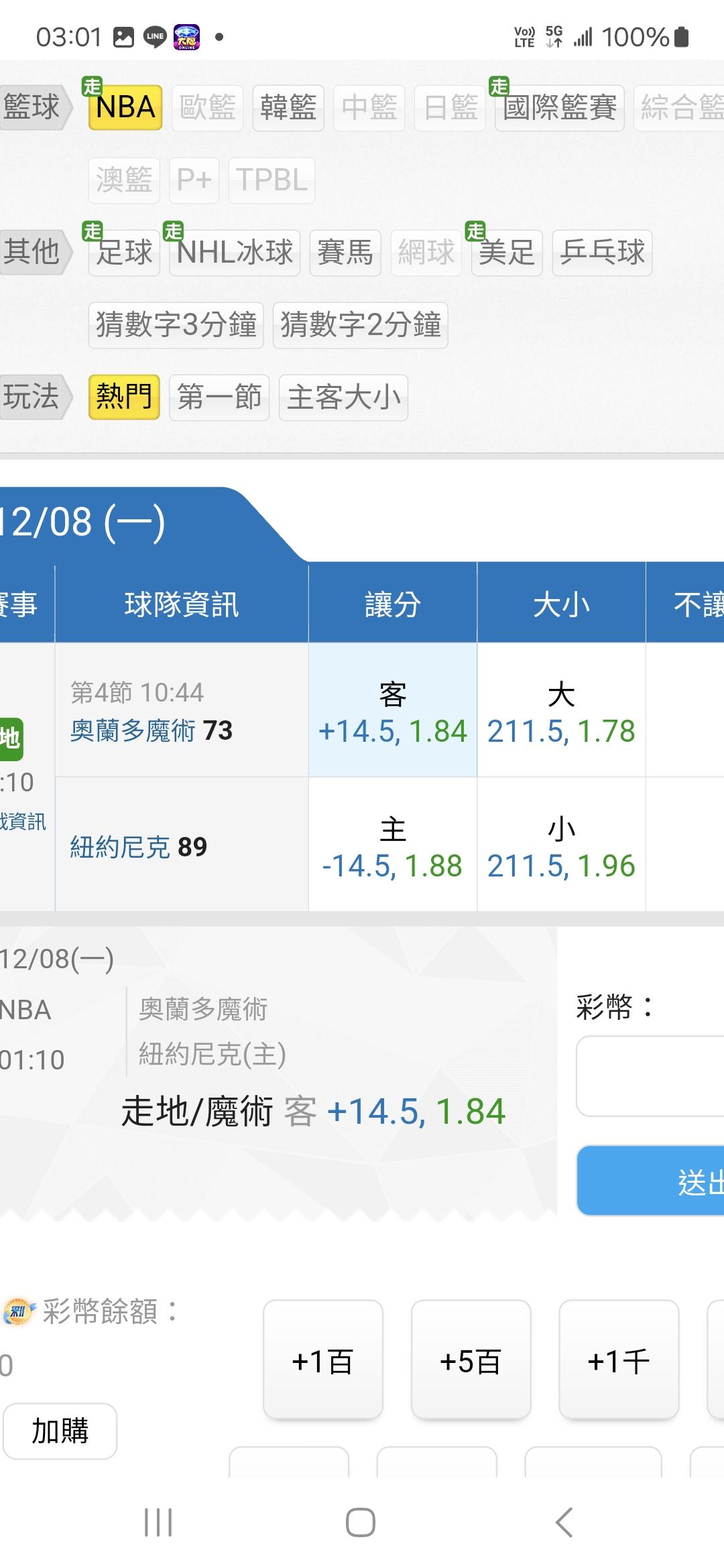Pick the home -14.5 spread odds
This screenshot has width=724, height=1568.
click(x=392, y=846)
